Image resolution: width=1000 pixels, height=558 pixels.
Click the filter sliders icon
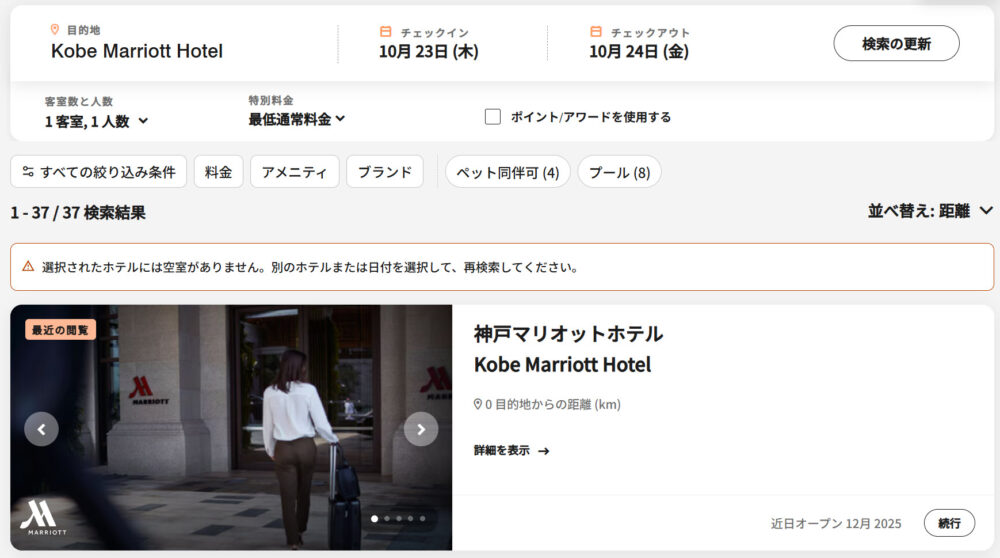pyautogui.click(x=28, y=172)
